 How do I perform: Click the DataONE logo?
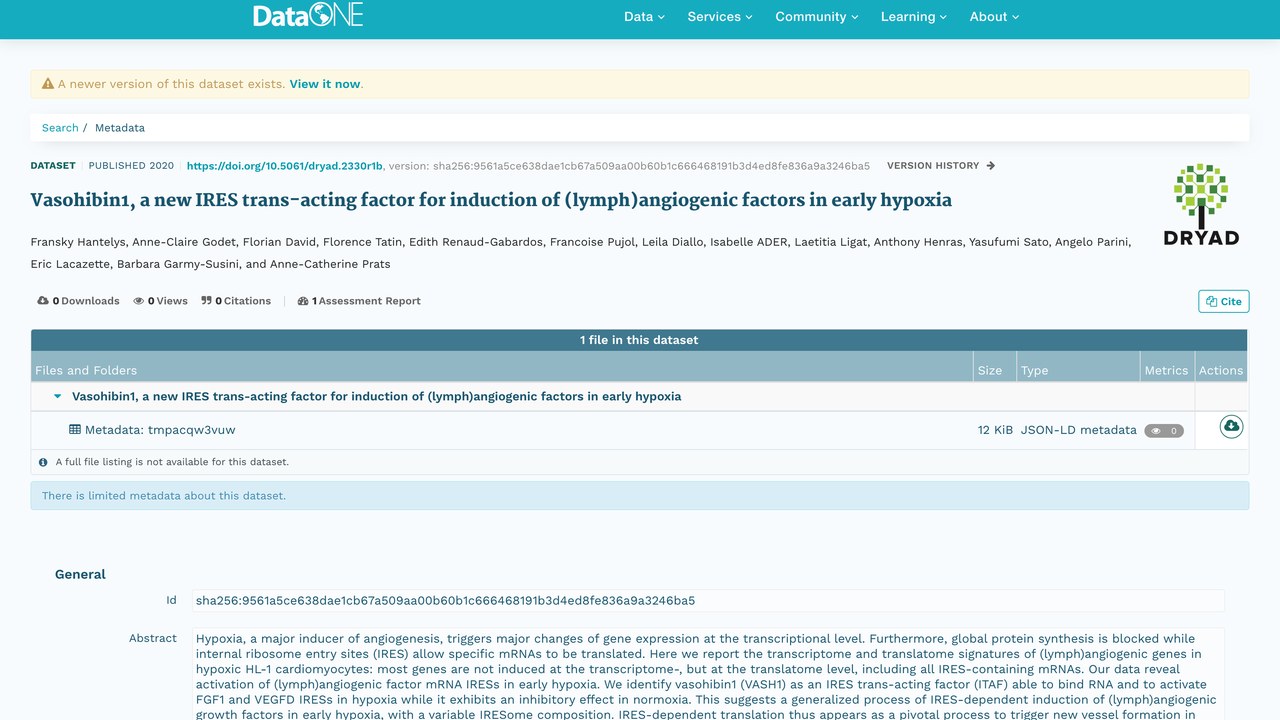pos(308,15)
